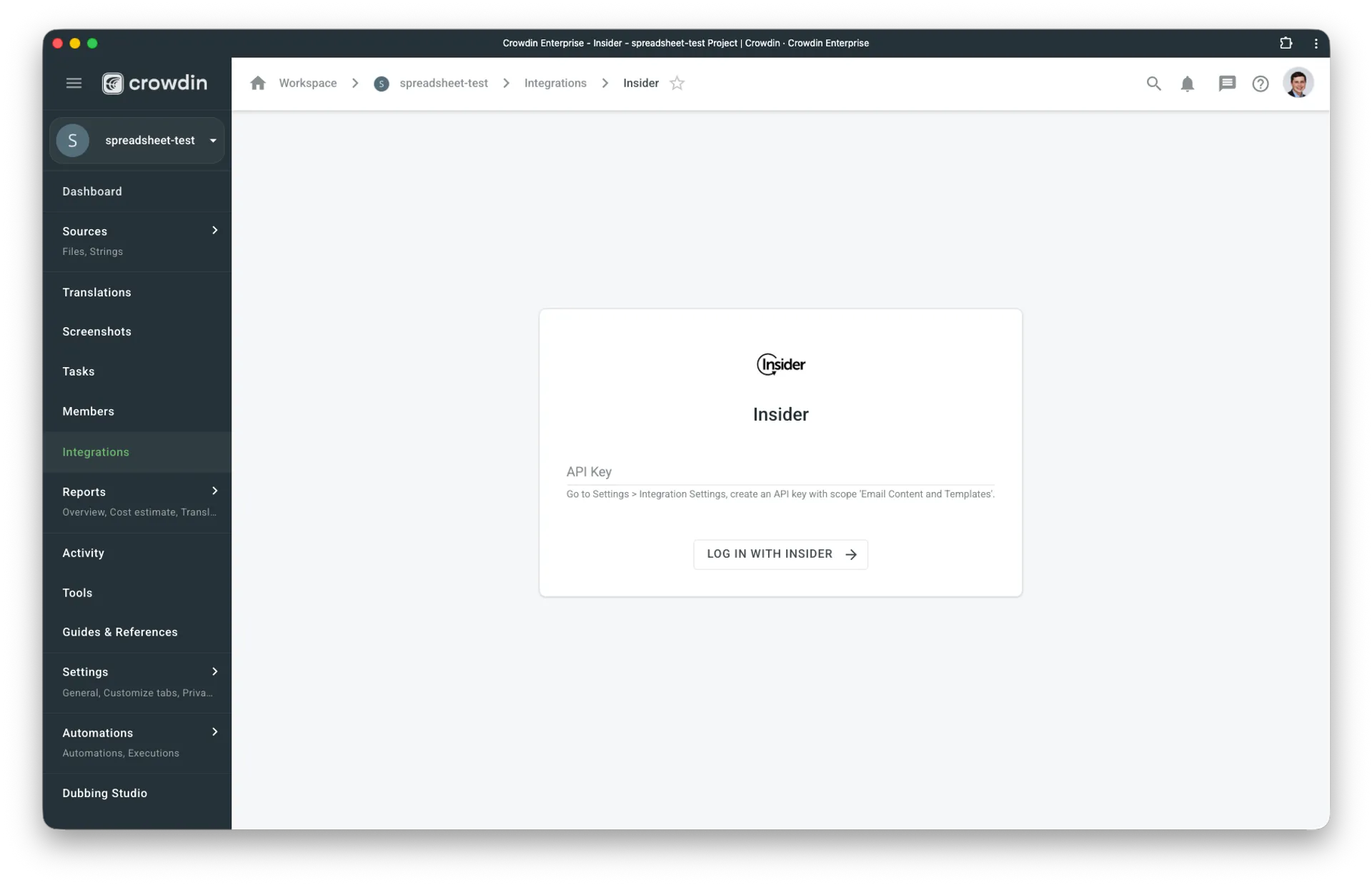Open the browser extensions puzzle icon
Screen dimensions: 1372x885
(x=1286, y=43)
